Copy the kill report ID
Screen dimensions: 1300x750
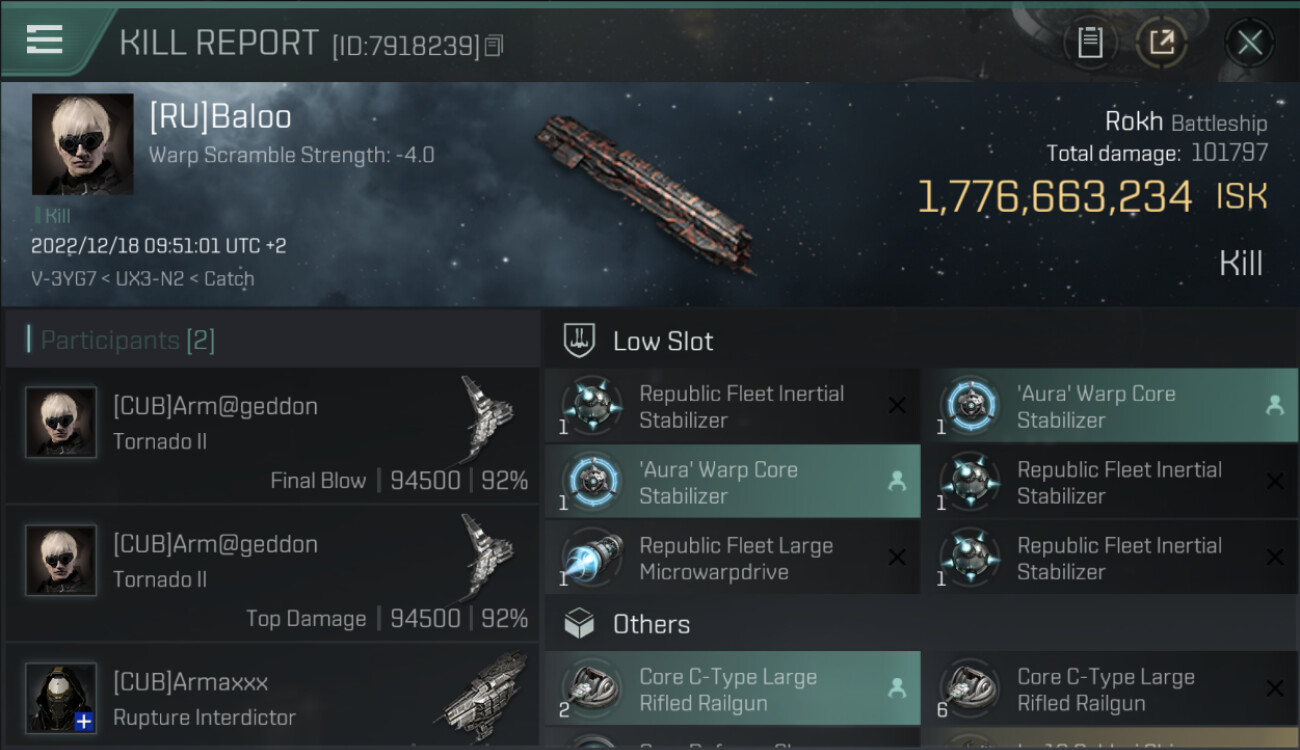[x=494, y=46]
